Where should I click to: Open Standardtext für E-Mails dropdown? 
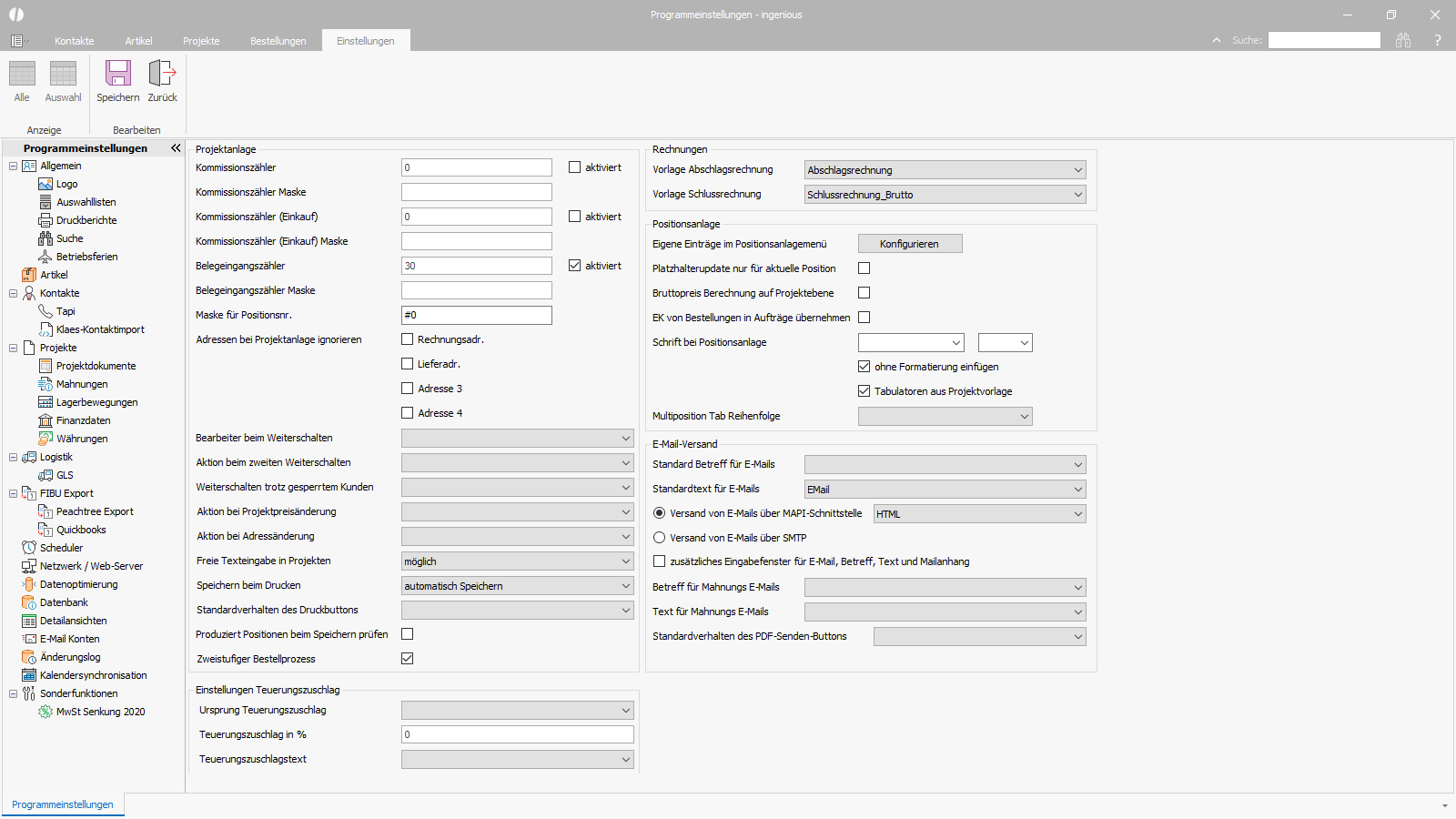[945, 490]
